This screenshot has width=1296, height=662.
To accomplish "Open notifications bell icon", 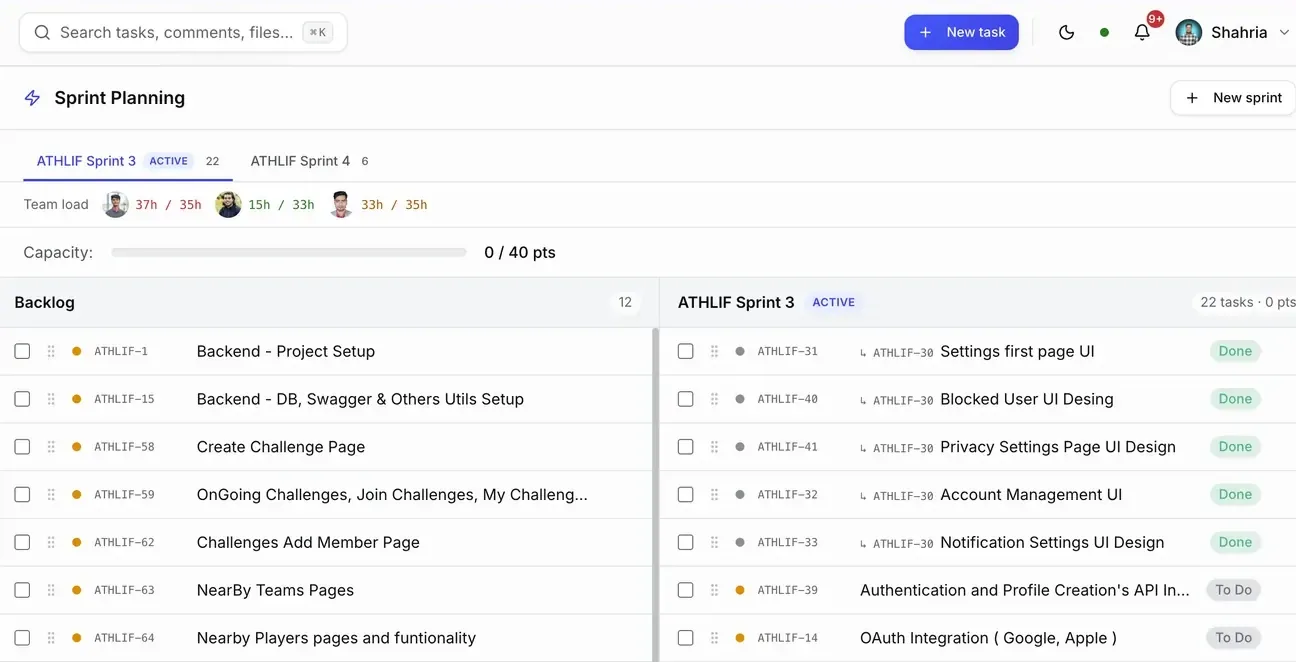I will 1142,32.
